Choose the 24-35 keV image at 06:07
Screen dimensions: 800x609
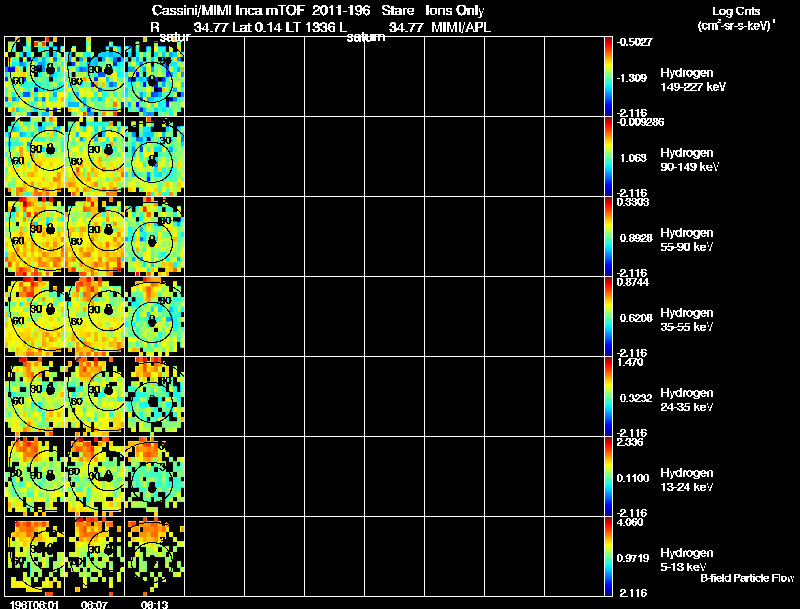coord(95,396)
